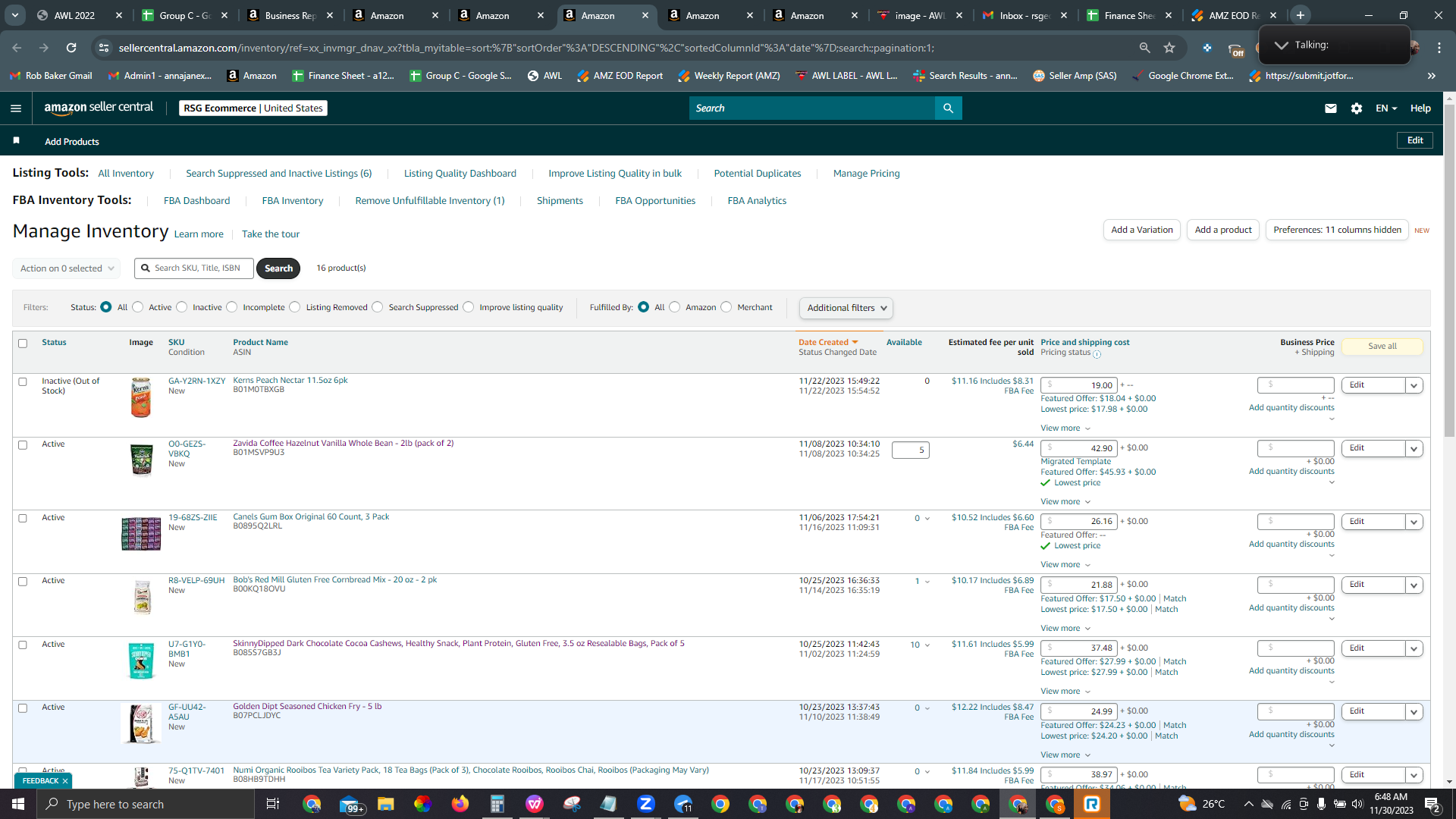Viewport: 1456px width, 819px height.
Task: View site information icon in address bar
Action: pos(104,48)
